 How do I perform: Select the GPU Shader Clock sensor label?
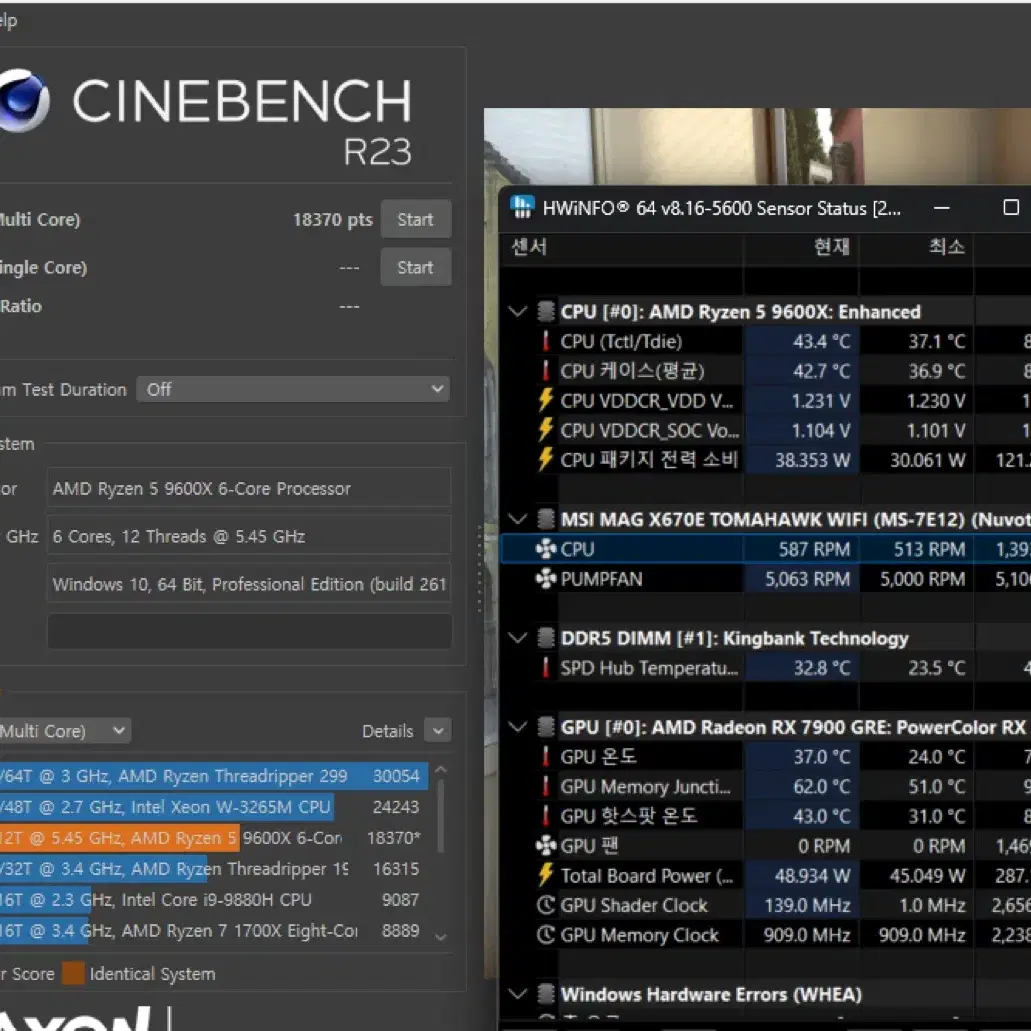[x=634, y=905]
